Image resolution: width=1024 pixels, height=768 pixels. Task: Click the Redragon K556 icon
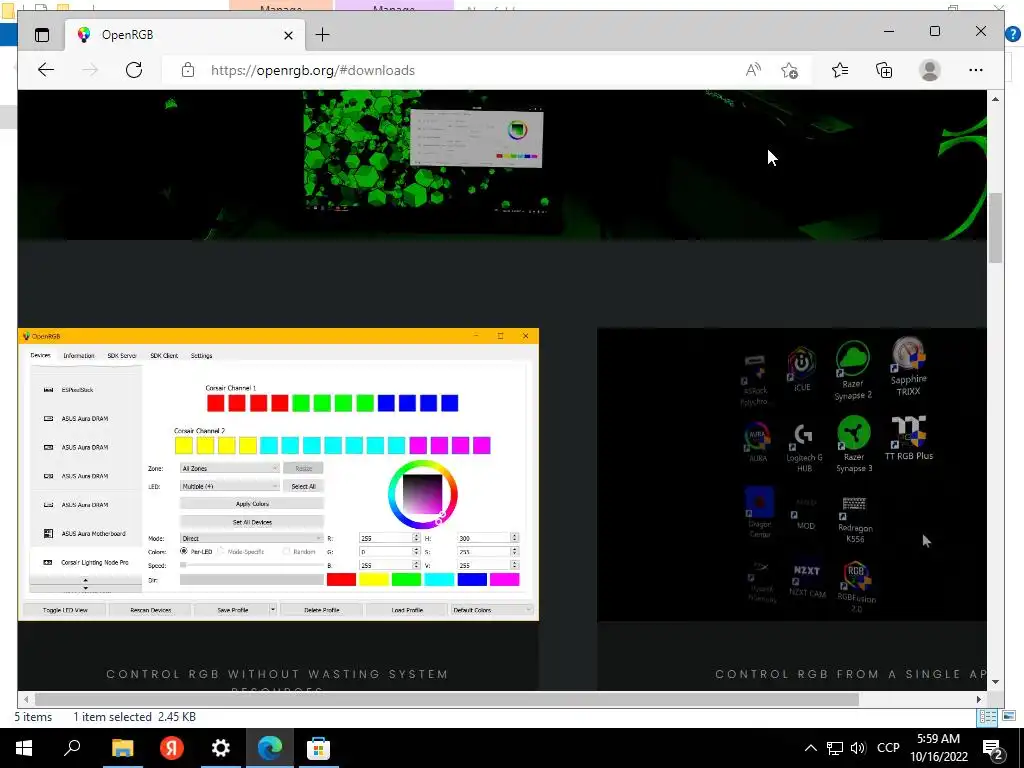click(x=855, y=520)
